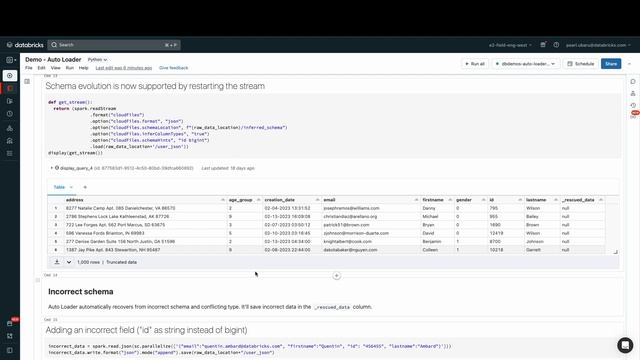Open the persona switcher icon in left sidebar

point(11,60)
